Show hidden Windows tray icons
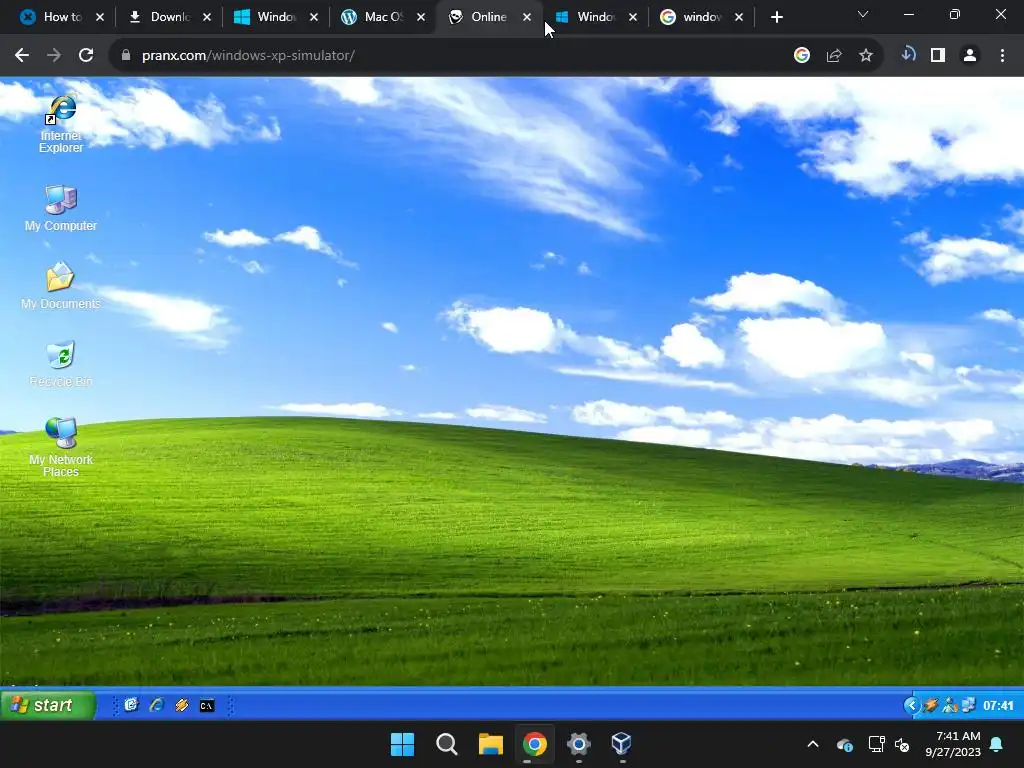This screenshot has height=768, width=1024. 813,744
